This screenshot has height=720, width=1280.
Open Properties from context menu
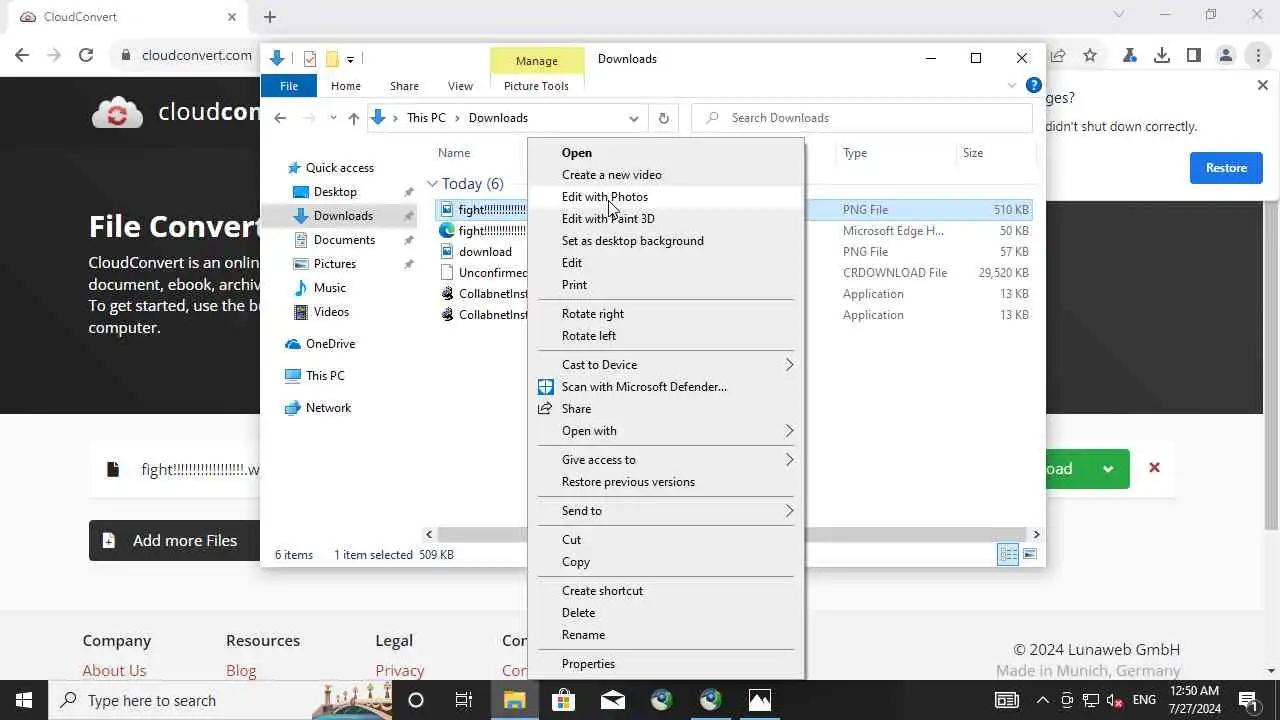point(666,664)
